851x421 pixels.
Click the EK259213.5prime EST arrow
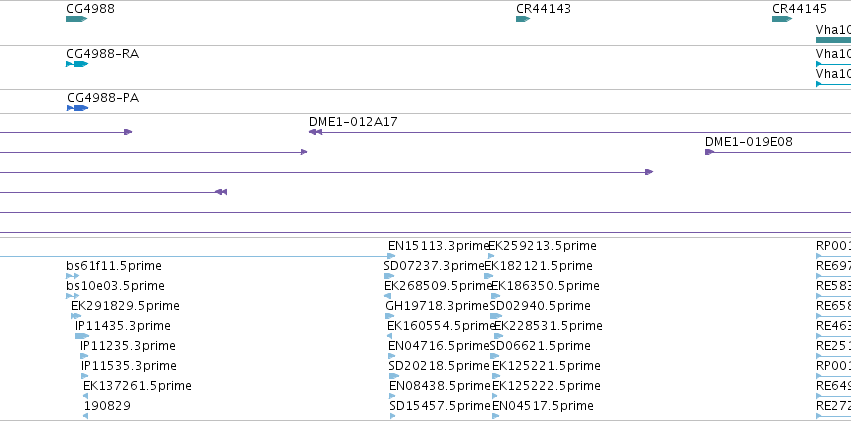(491, 256)
